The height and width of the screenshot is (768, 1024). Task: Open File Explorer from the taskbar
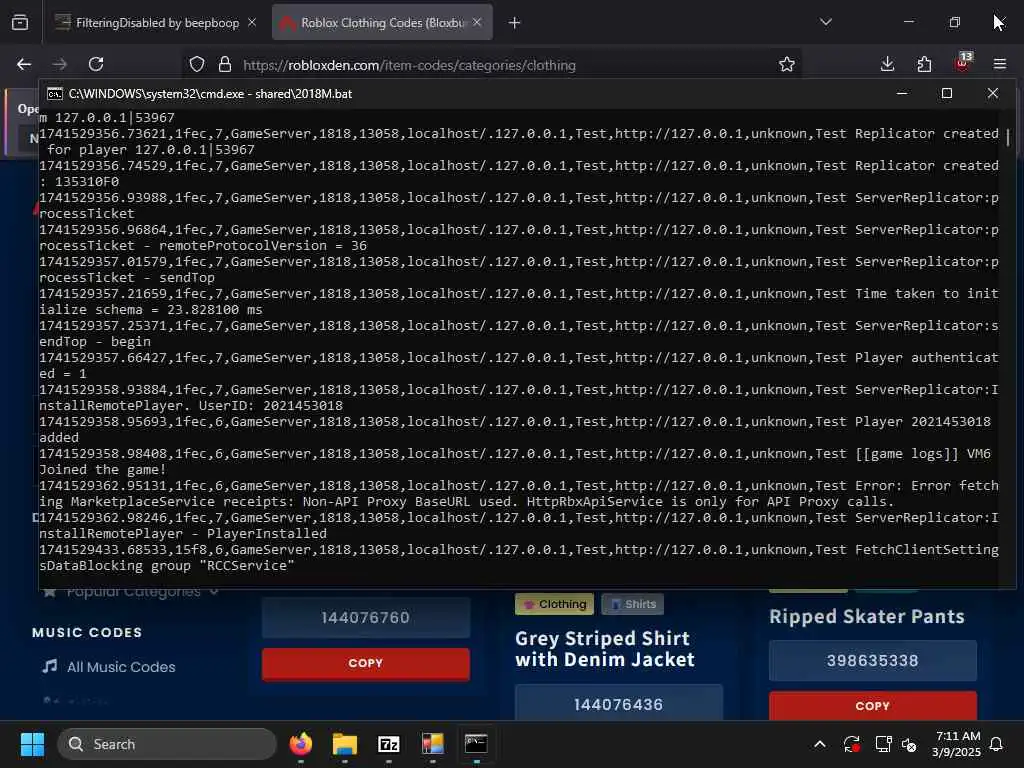tap(345, 744)
